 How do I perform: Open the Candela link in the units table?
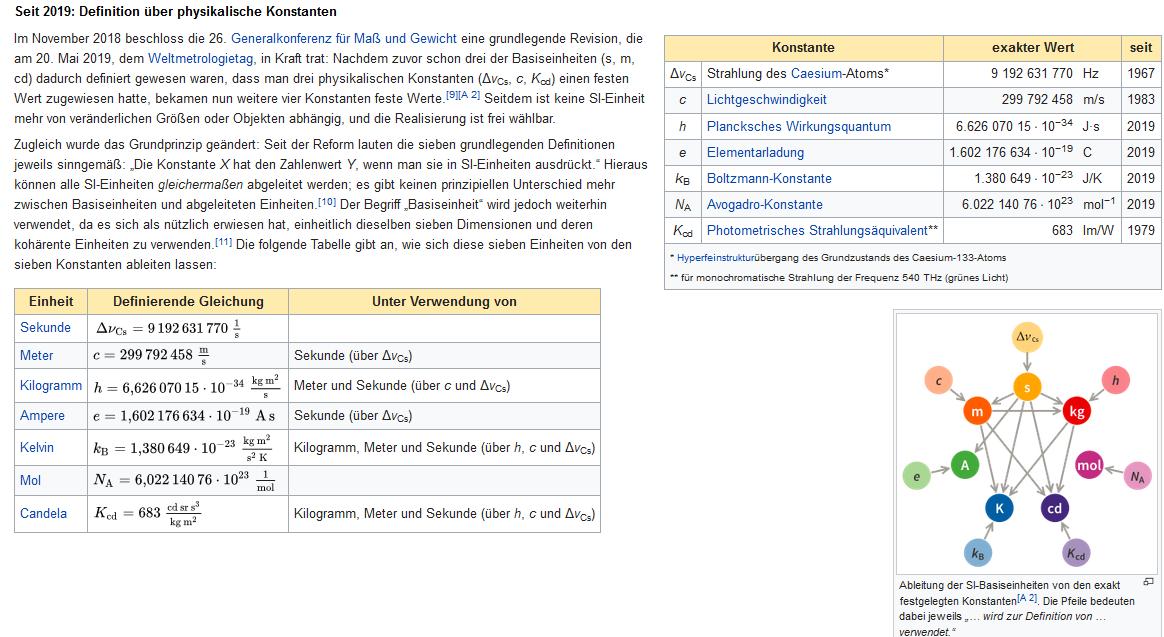(44, 513)
